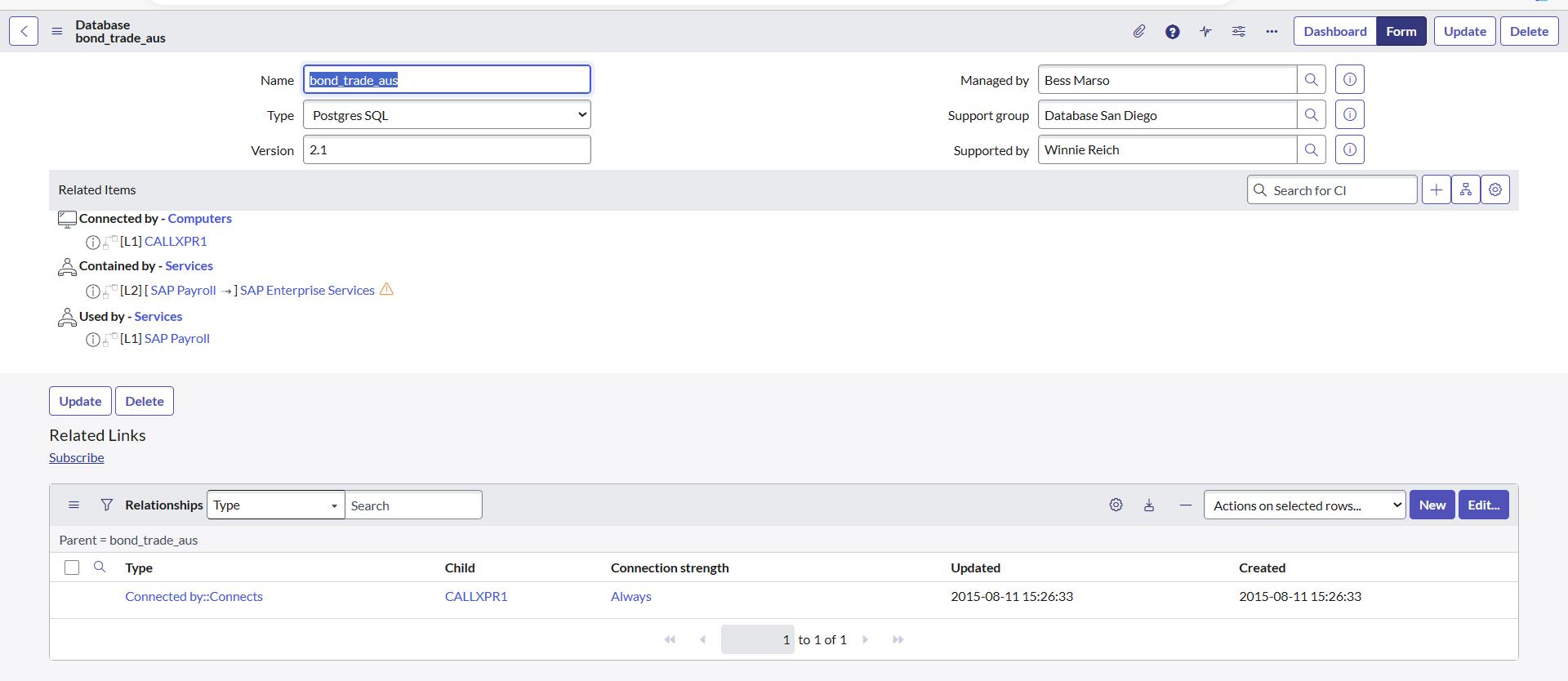Viewport: 1568px width, 681px height.
Task: Add a CI relationship with plus icon
Action: [x=1436, y=189]
